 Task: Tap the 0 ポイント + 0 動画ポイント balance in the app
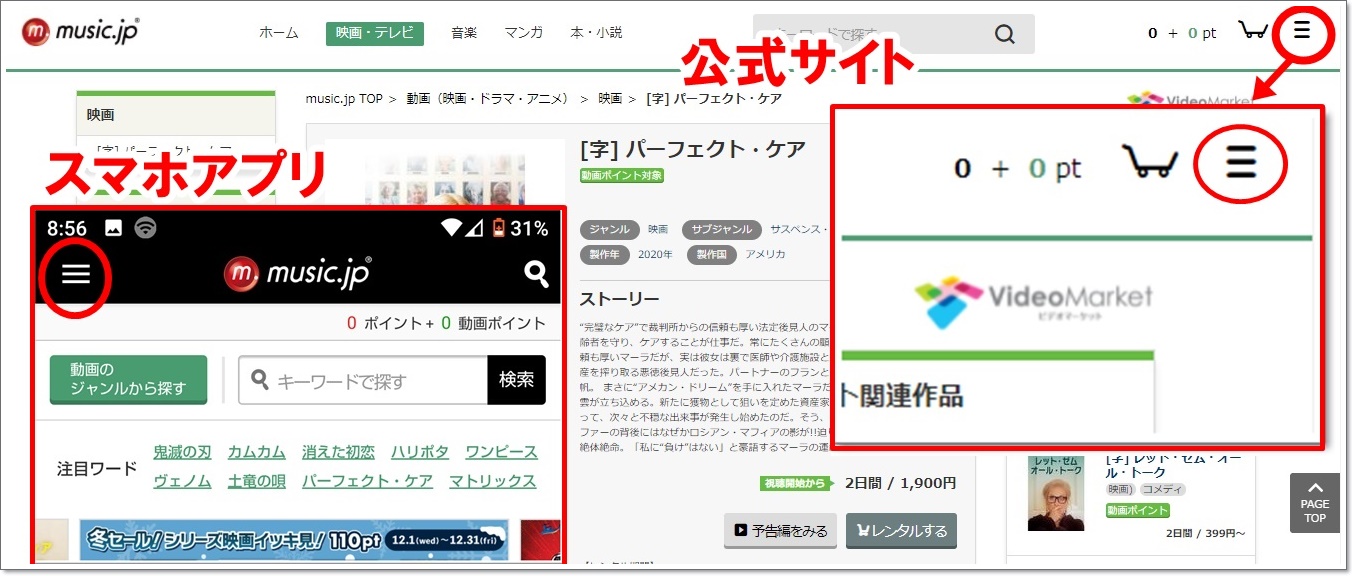[x=446, y=323]
